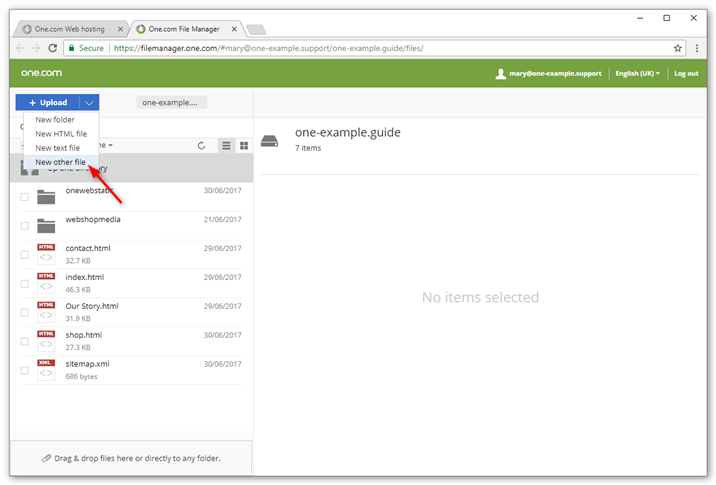Open the webshopmedia folder name
Screen dimensions: 716x485
click(93, 219)
